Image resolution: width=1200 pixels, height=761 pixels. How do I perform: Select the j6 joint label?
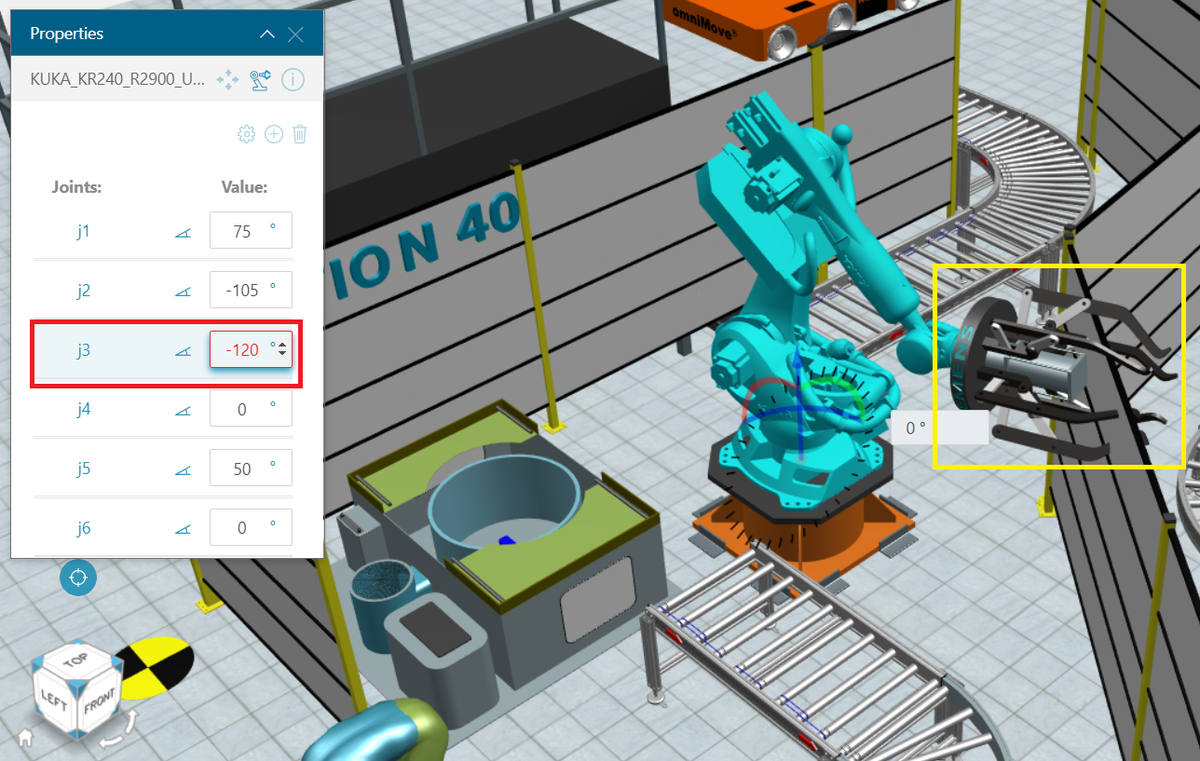tap(84, 527)
